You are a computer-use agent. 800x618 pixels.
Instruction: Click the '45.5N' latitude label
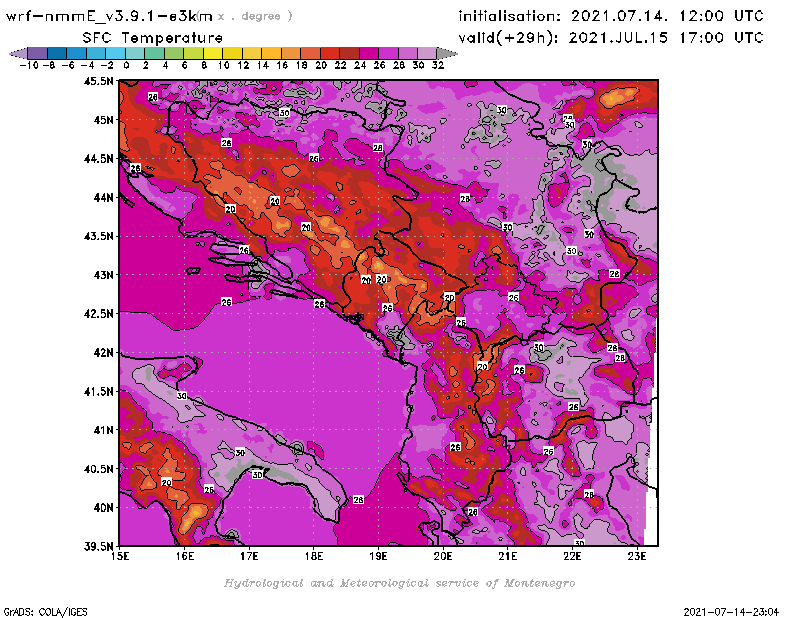[x=98, y=81]
